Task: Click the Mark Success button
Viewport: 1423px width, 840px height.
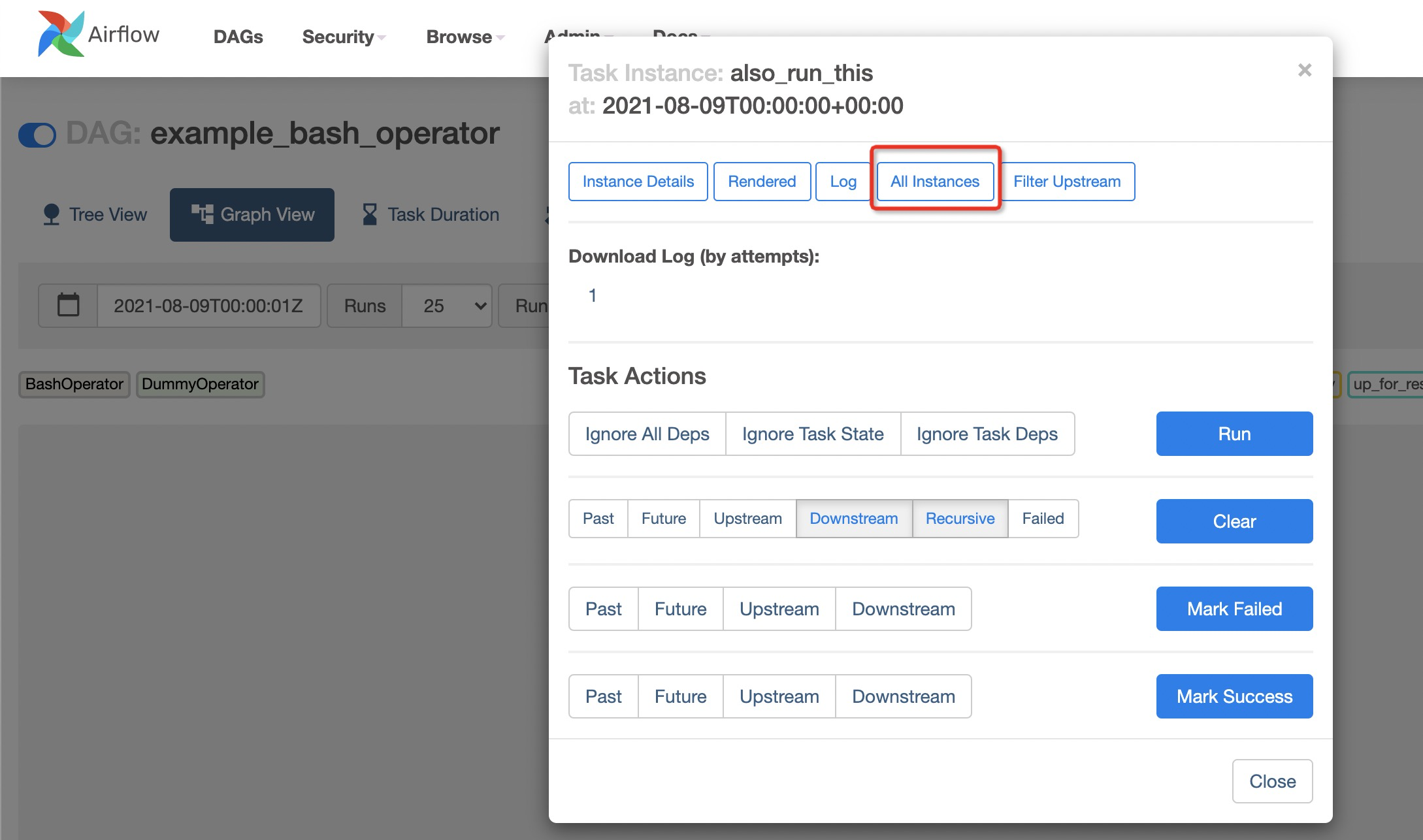Action: [x=1234, y=696]
